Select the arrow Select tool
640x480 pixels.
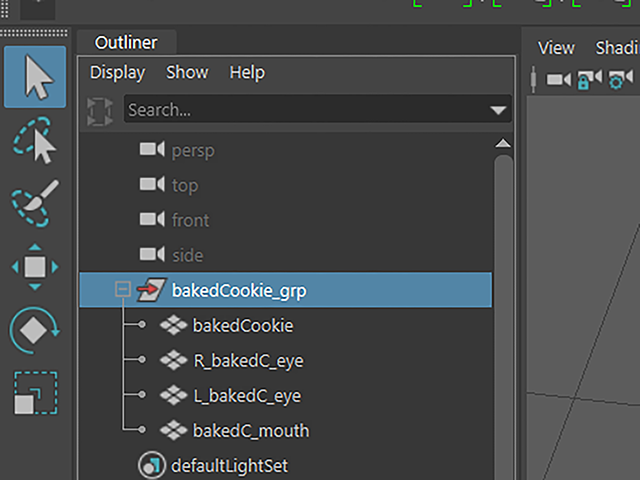pos(35,77)
